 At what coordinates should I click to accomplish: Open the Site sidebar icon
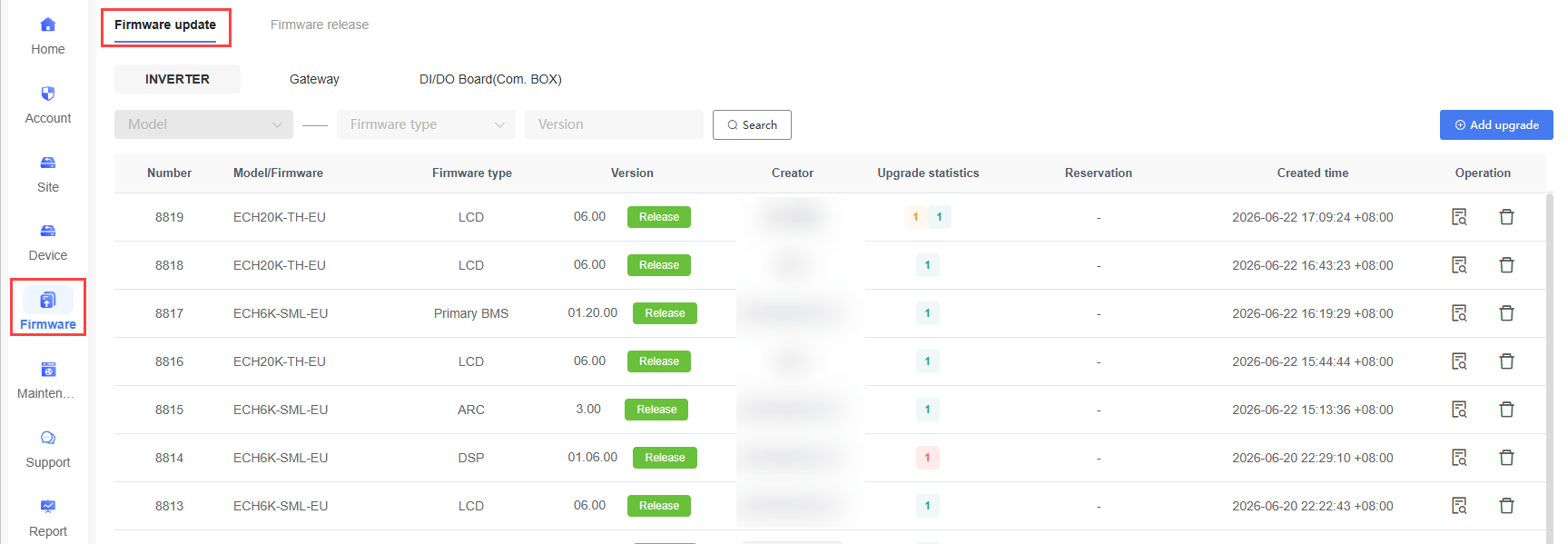(x=48, y=163)
